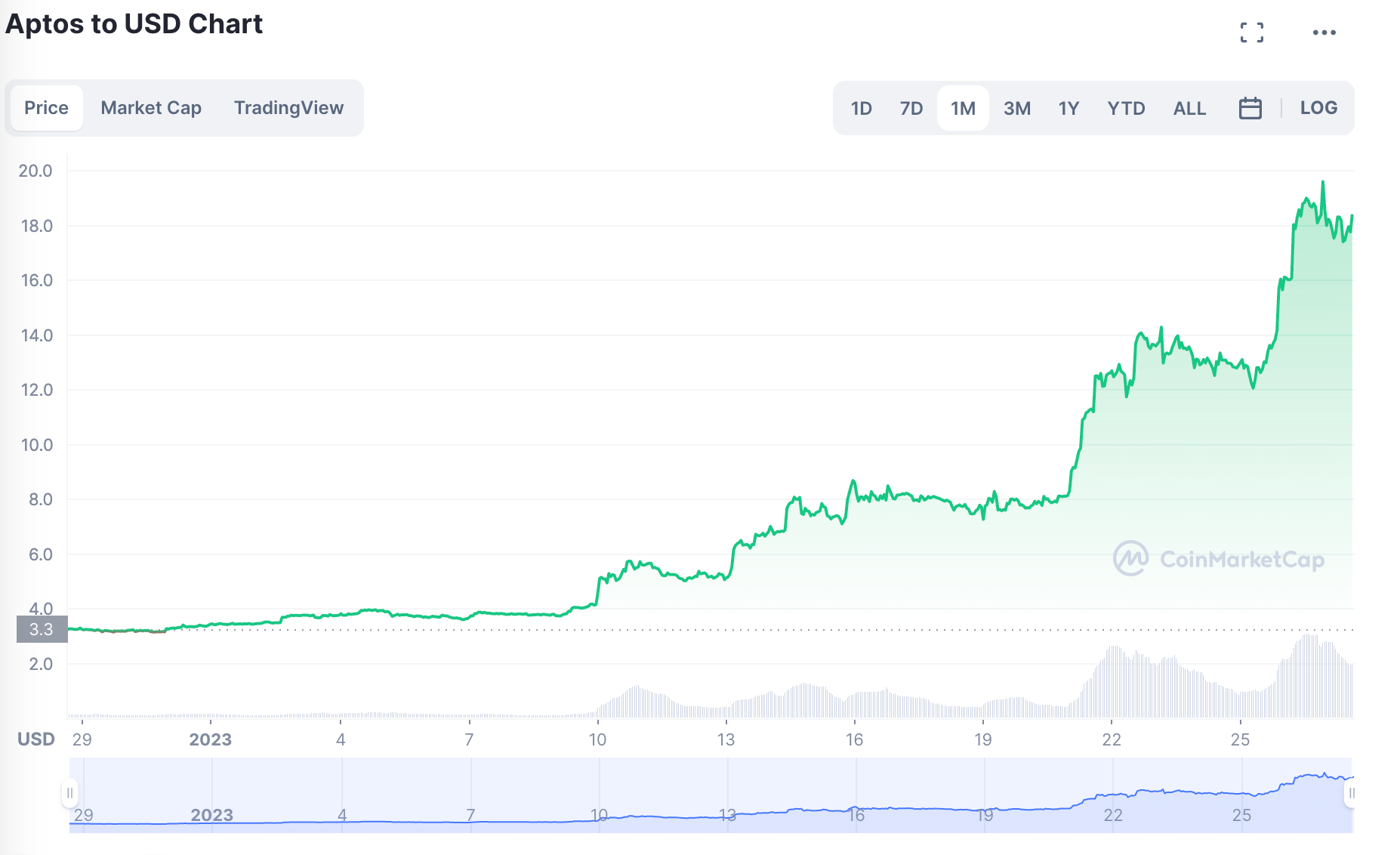The image size is (1400, 855).
Task: Show year-to-date with YTD button
Action: coord(1126,108)
